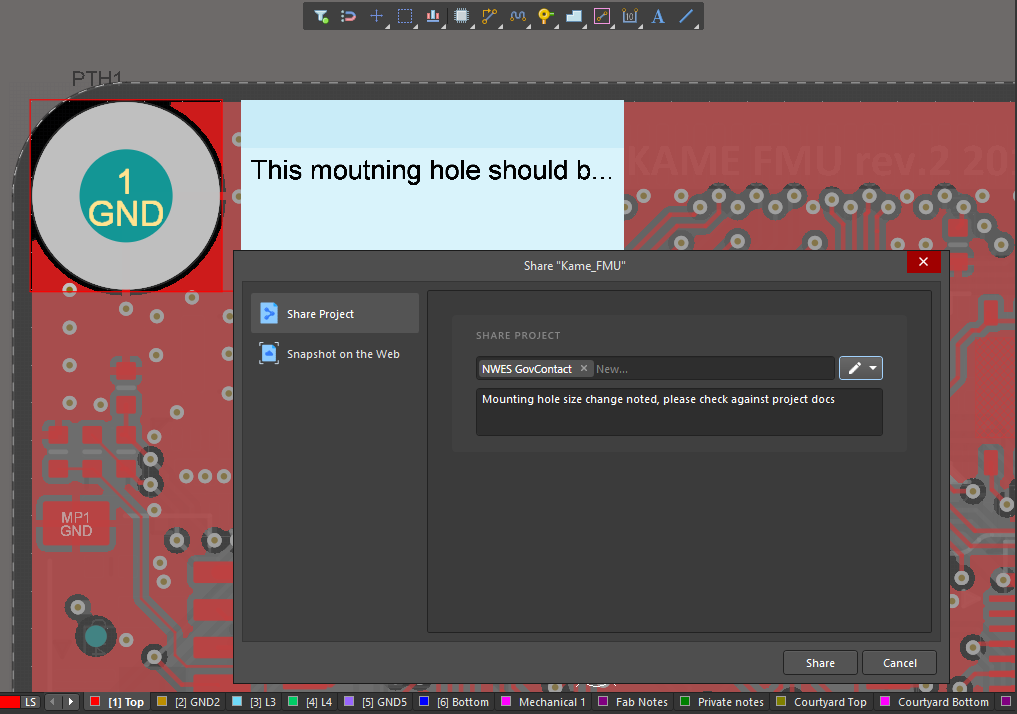
Task: Click the PTH1 designator label
Action: click(97, 78)
